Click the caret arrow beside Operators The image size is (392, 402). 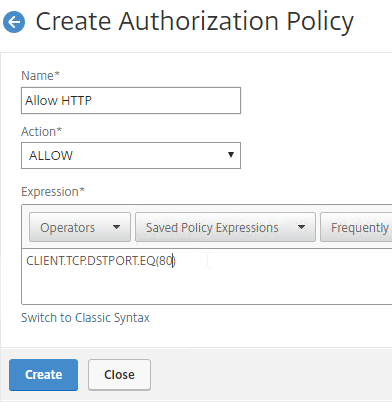[116, 227]
